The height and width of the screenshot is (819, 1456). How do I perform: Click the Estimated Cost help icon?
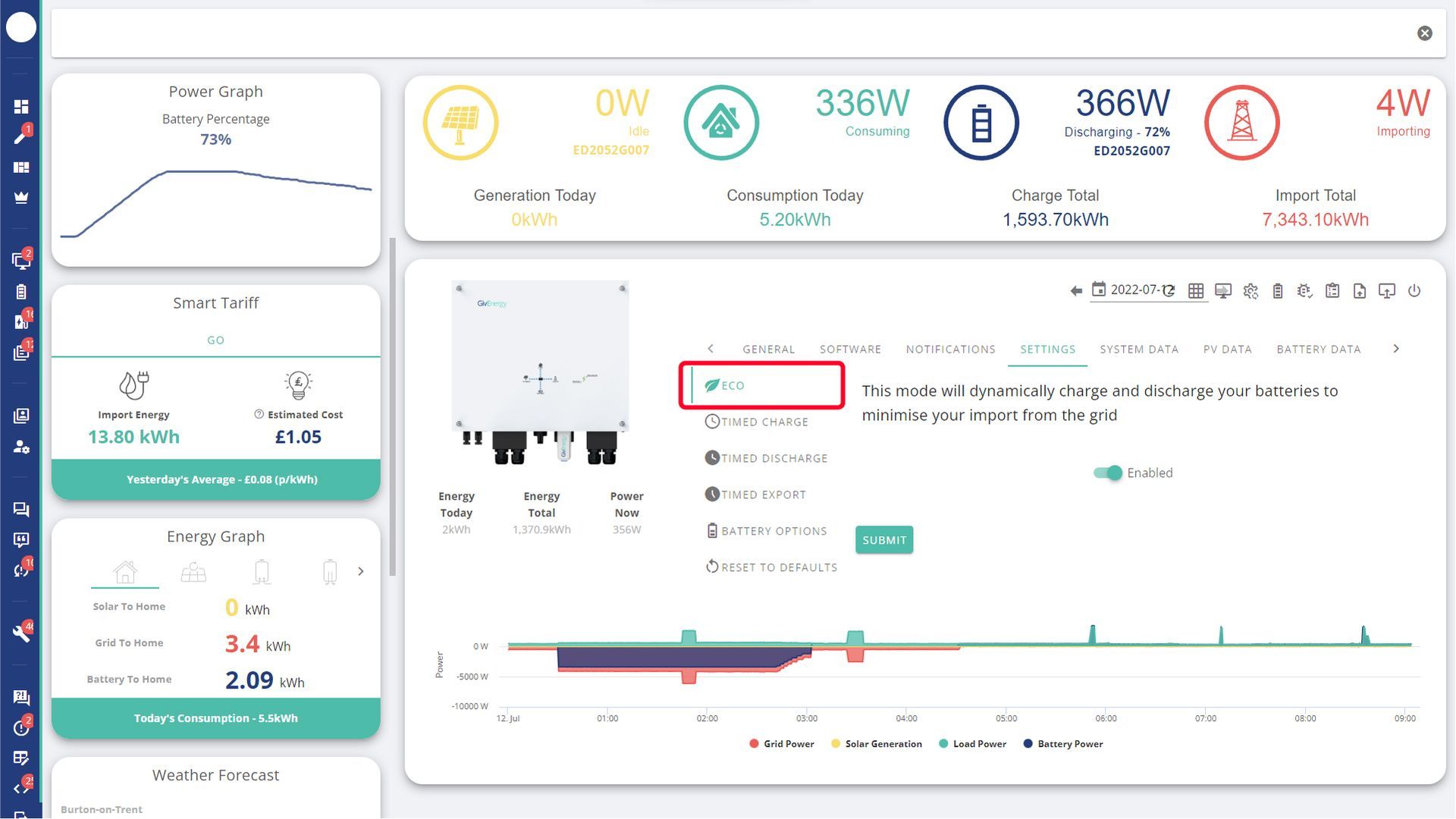pyautogui.click(x=259, y=414)
